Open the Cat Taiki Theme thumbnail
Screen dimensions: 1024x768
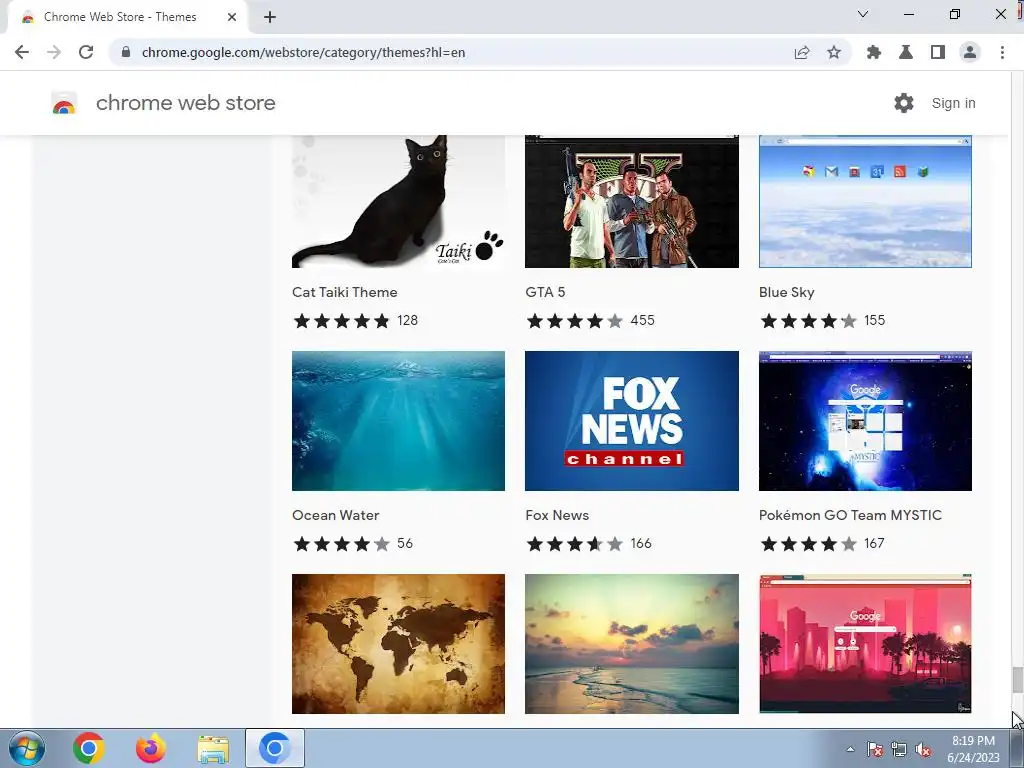point(398,201)
